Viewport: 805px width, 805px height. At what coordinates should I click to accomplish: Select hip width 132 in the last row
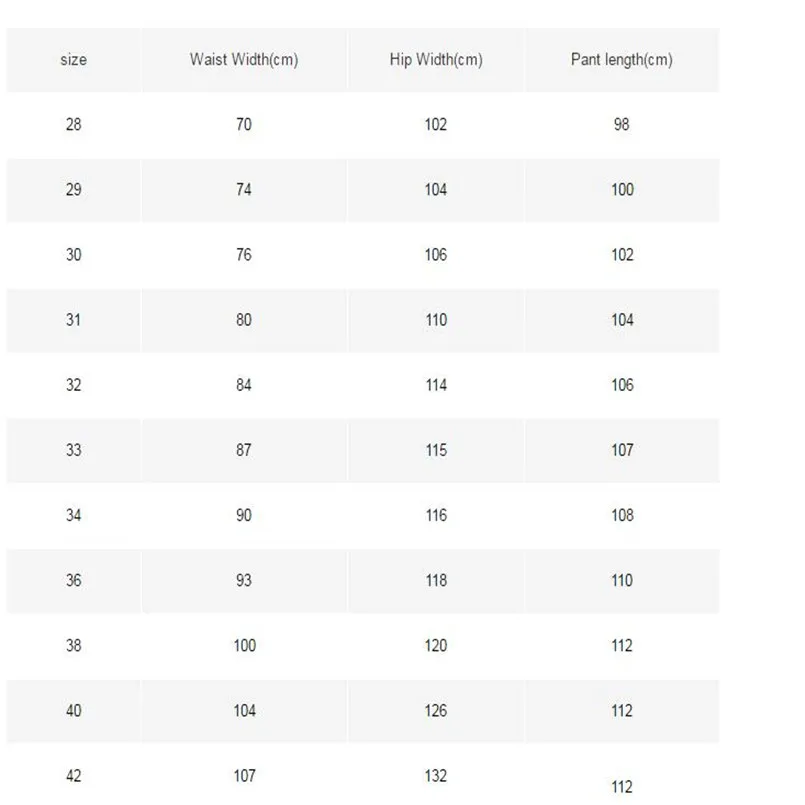436,776
